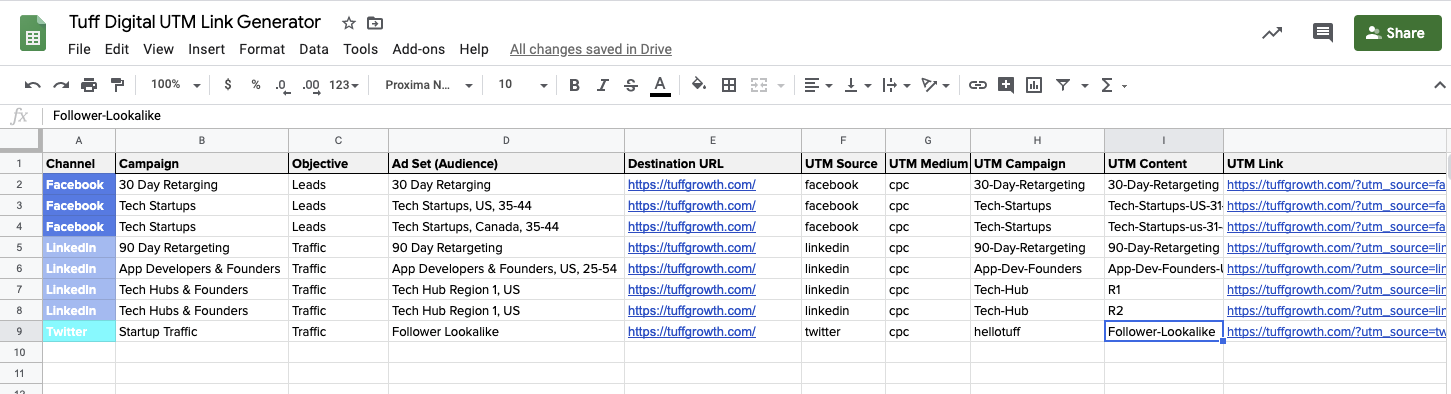The height and width of the screenshot is (394, 1451).
Task: Format as currency
Action: click(x=228, y=85)
